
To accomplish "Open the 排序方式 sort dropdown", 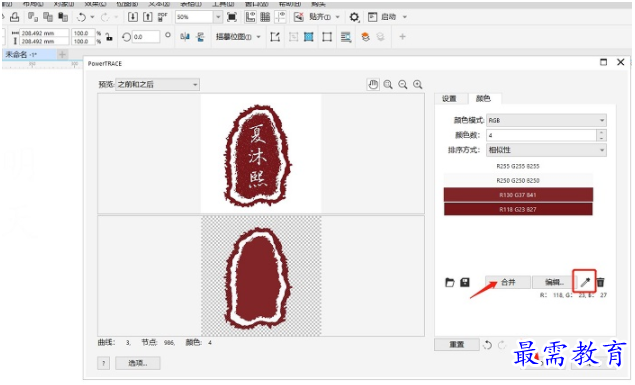I will [x=546, y=150].
